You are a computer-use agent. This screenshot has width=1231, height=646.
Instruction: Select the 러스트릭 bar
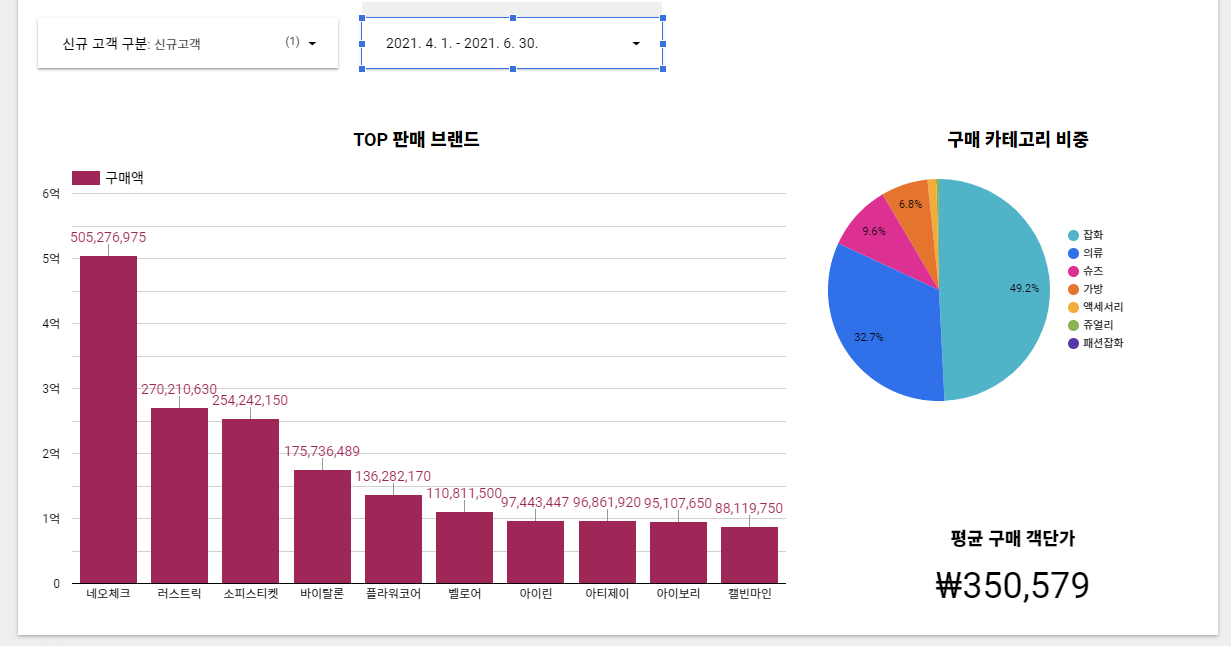(x=179, y=495)
